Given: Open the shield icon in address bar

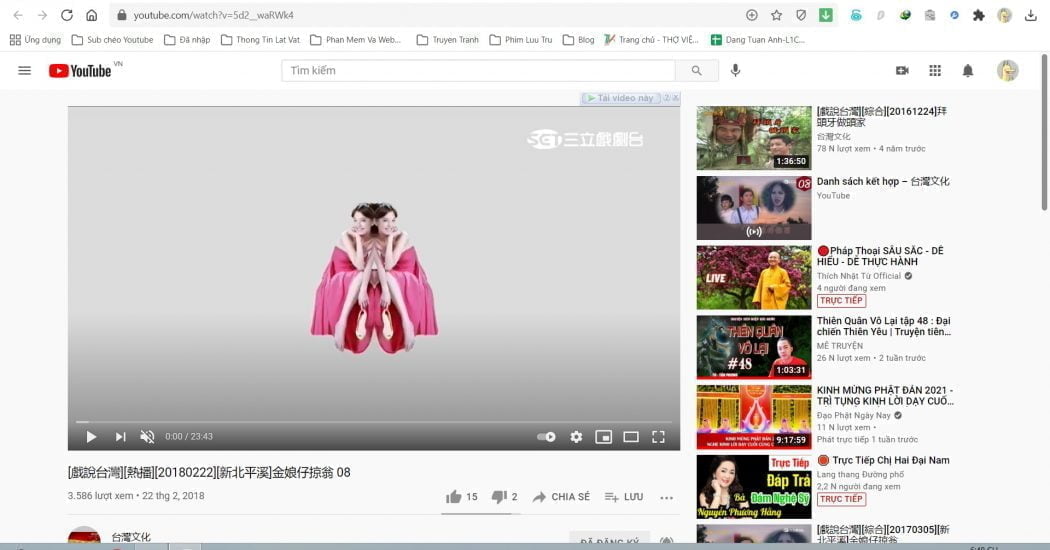Looking at the screenshot, I should click(x=801, y=15).
